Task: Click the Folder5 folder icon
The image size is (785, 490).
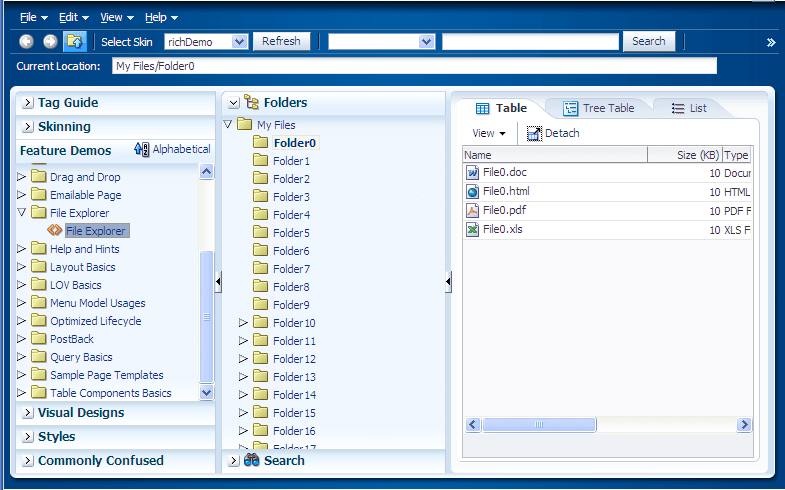Action: (x=260, y=232)
